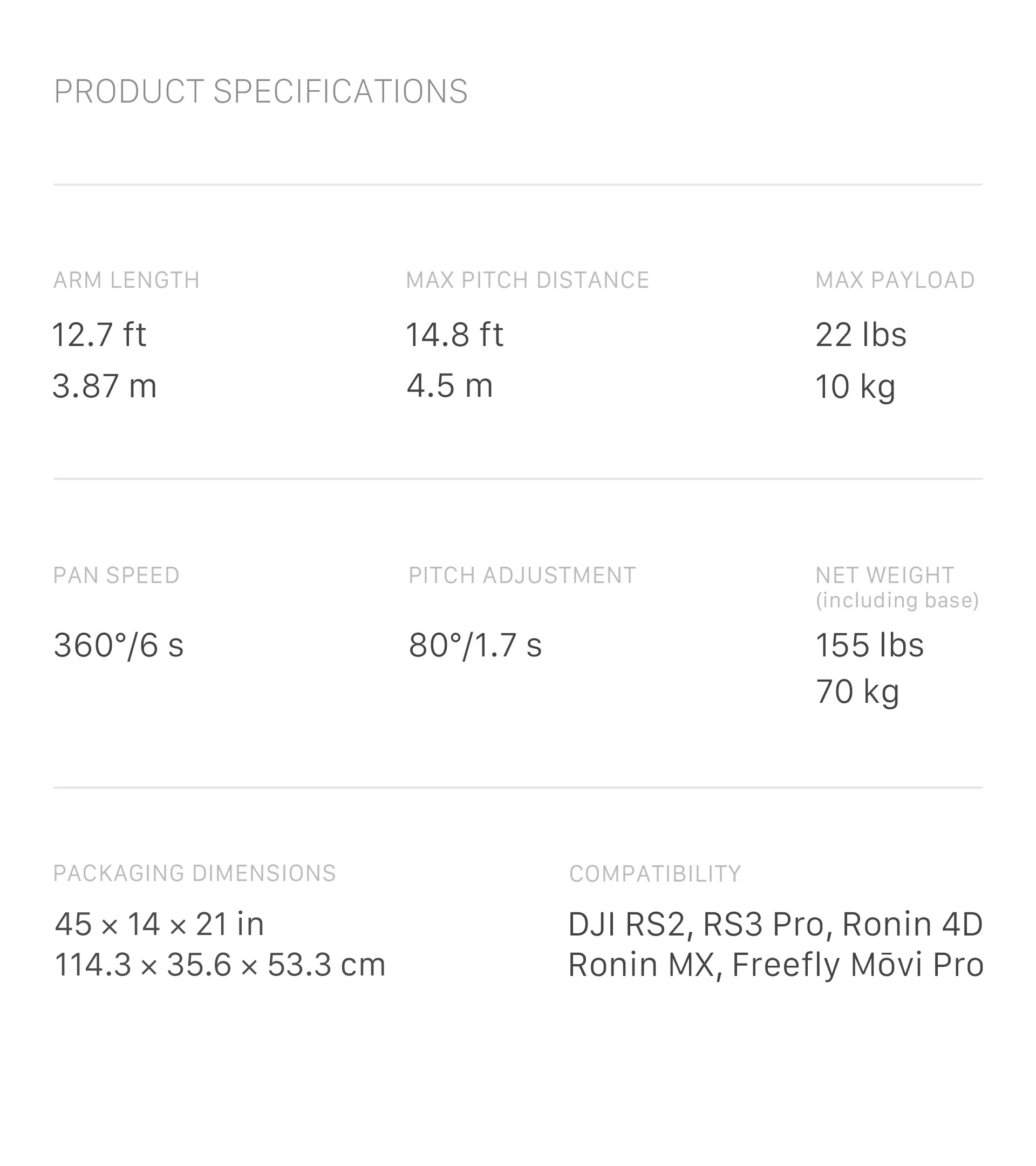This screenshot has height=1166, width=1036.
Task: Click the Max Payload label
Action: click(895, 280)
